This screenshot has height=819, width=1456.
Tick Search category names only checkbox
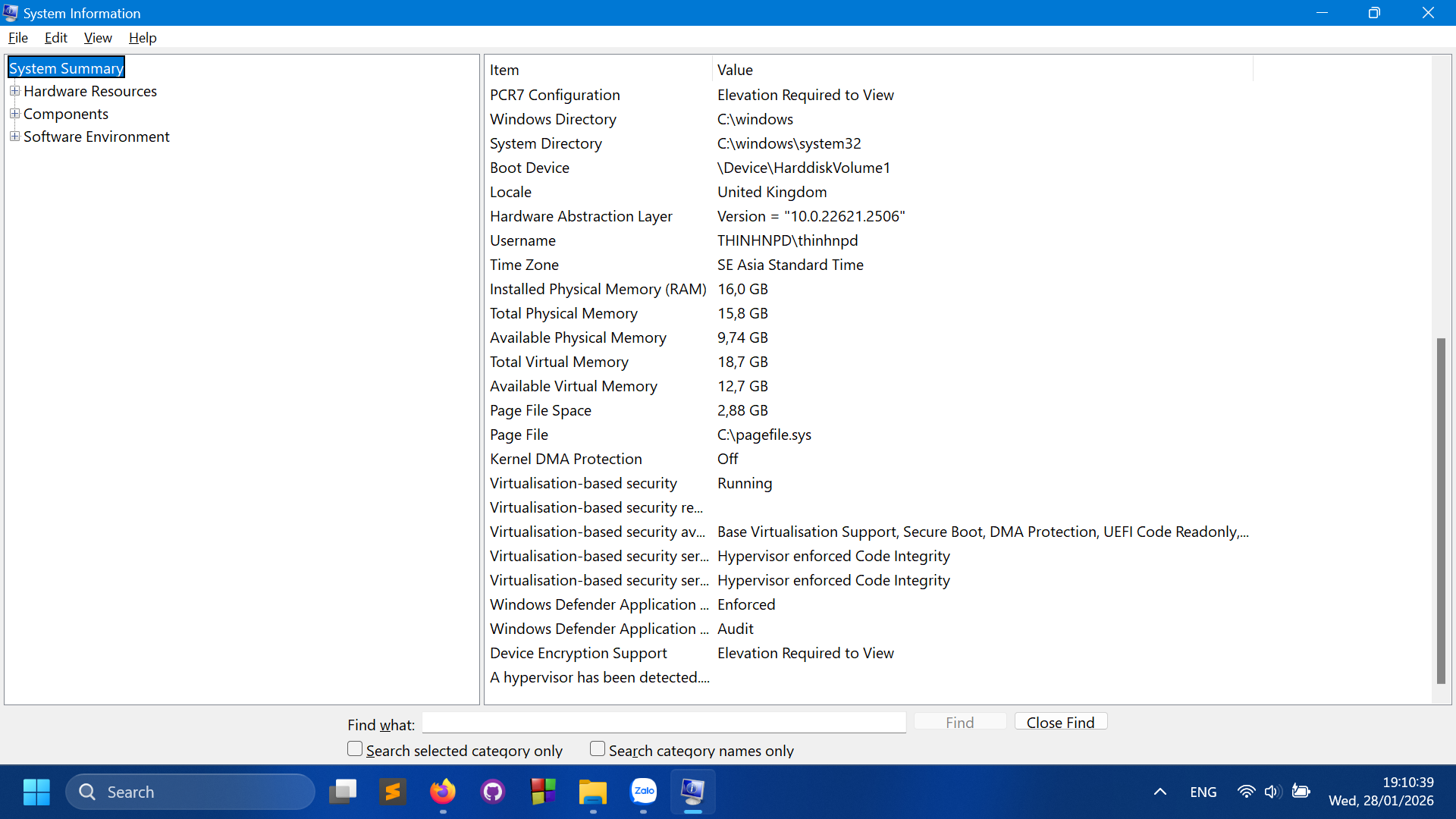pos(598,749)
